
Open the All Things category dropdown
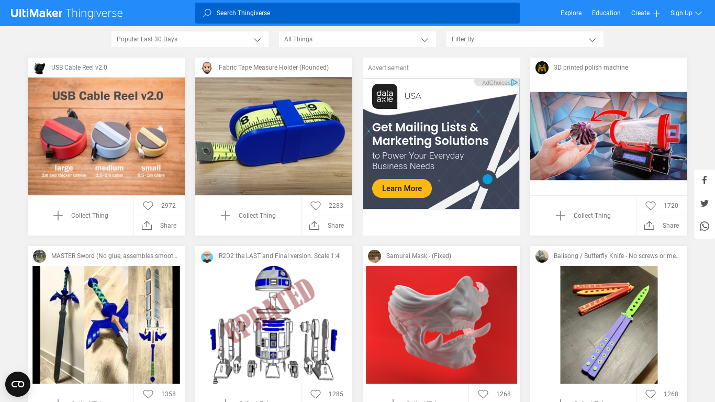pos(357,39)
